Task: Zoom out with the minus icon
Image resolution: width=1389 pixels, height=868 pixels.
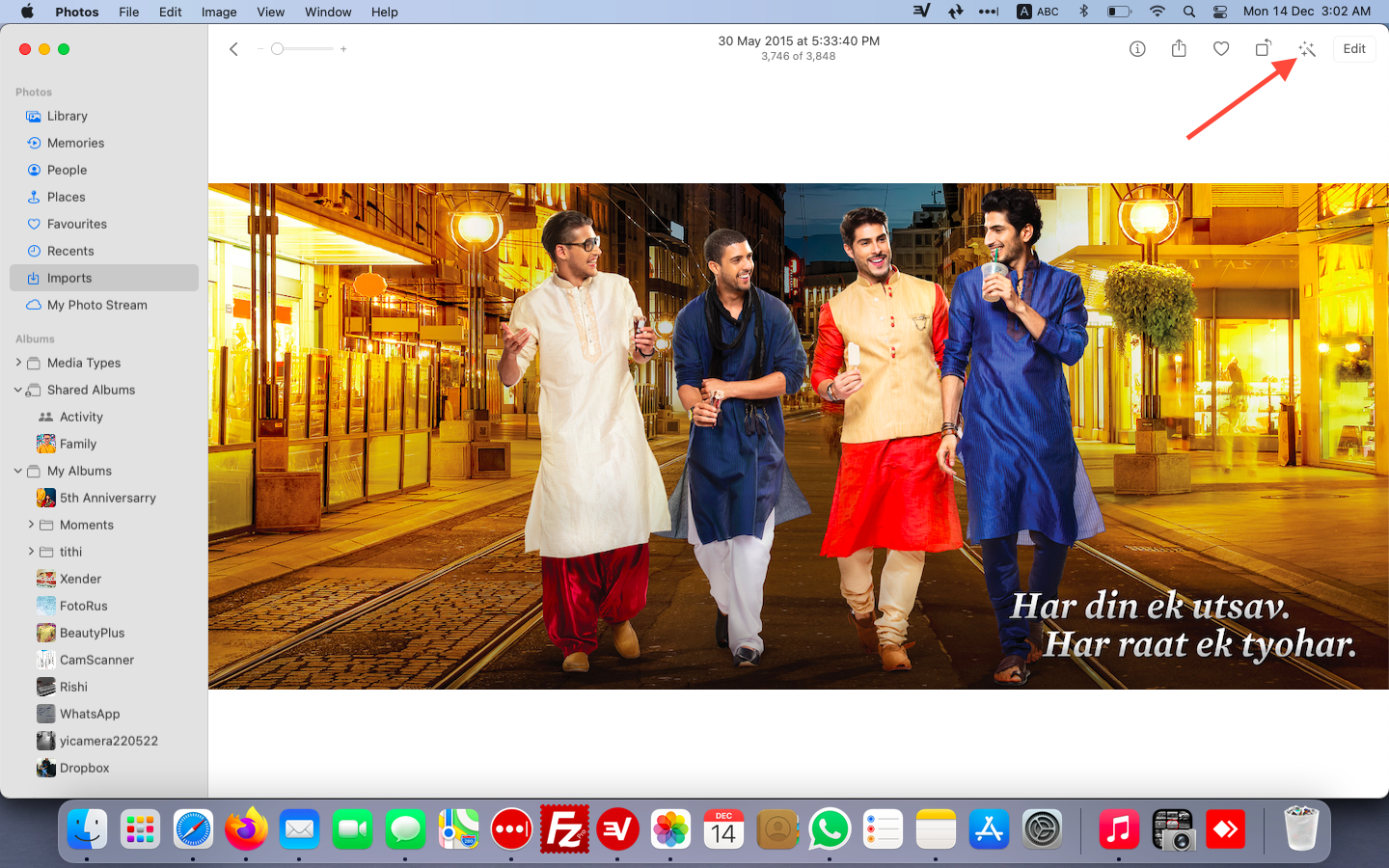Action: tap(260, 49)
